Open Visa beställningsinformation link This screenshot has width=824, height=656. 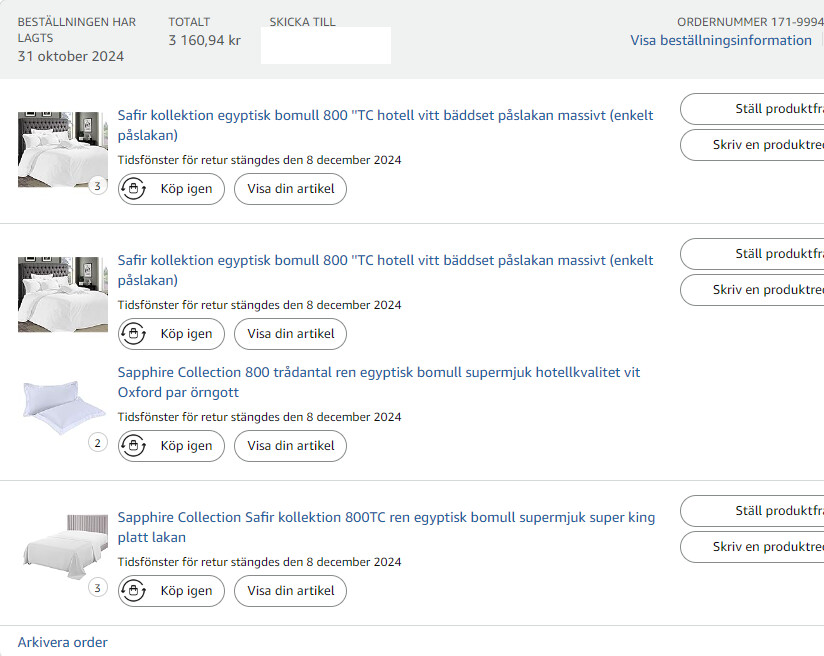[721, 40]
